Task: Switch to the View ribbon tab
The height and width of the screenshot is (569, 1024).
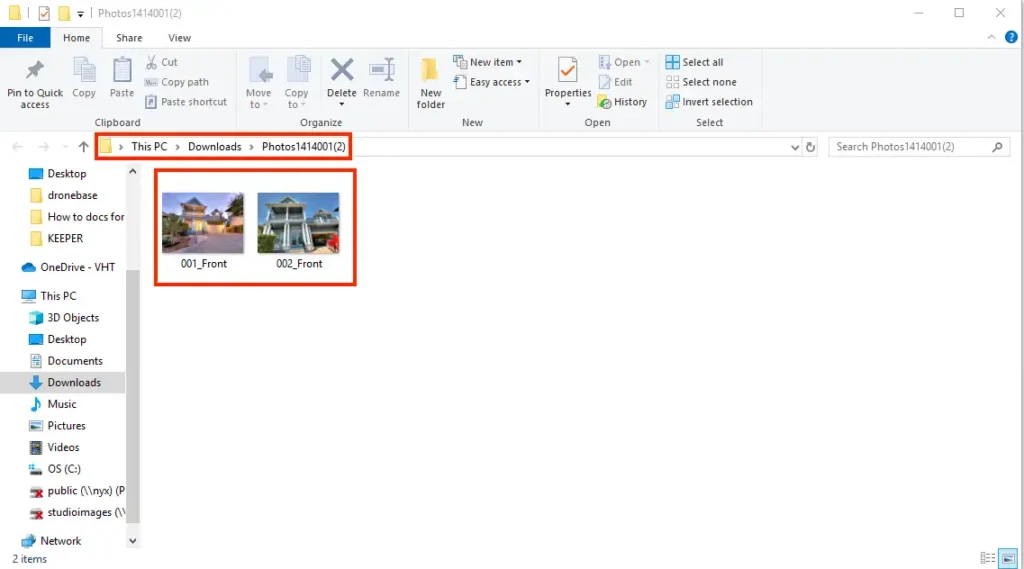Action: (x=179, y=38)
